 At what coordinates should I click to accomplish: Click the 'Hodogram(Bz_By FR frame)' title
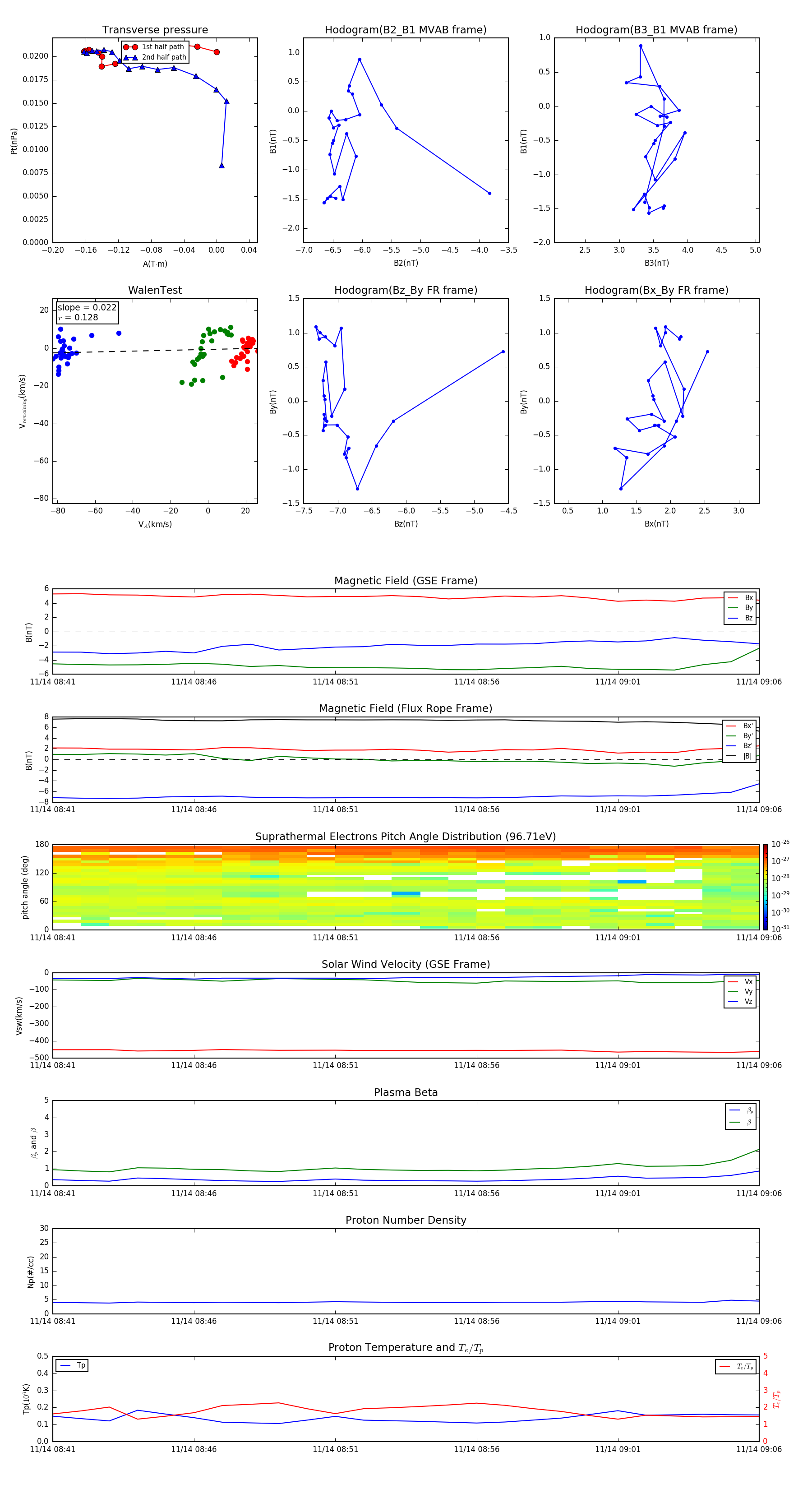(x=406, y=290)
